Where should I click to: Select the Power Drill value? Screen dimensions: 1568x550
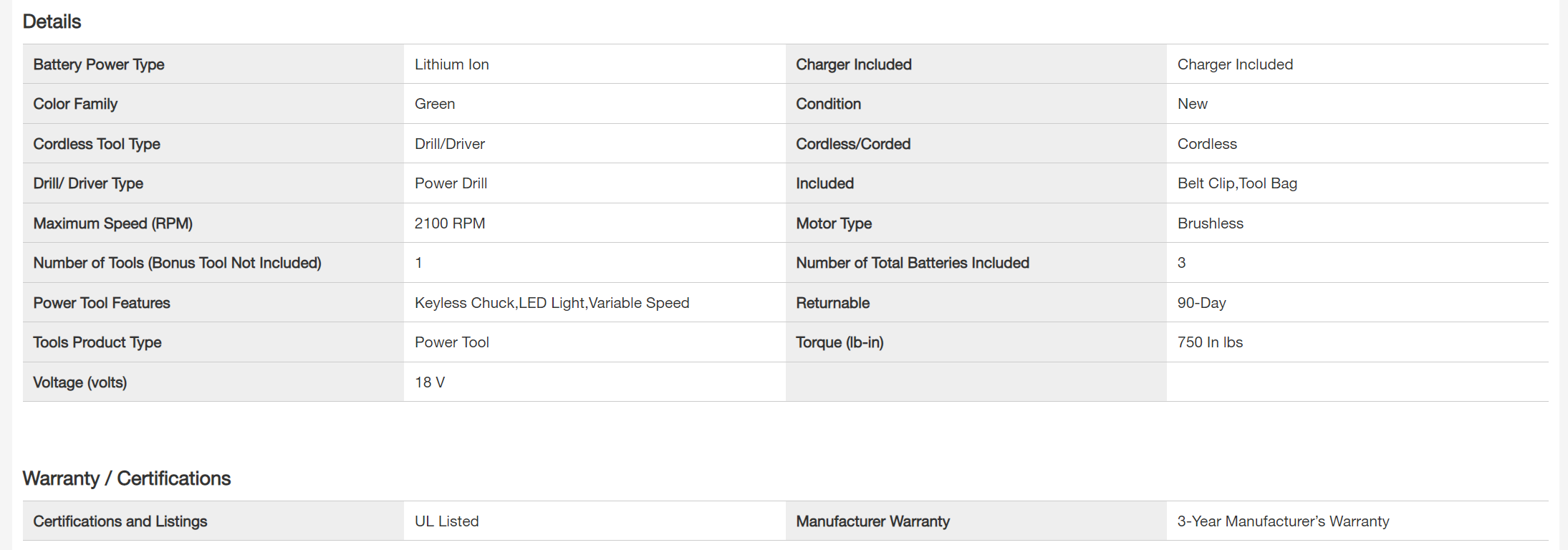click(451, 183)
